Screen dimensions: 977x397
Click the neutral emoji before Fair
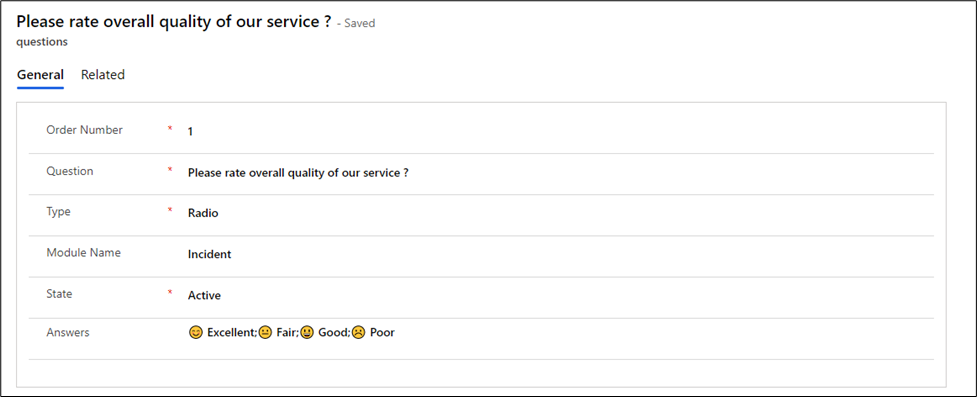265,333
